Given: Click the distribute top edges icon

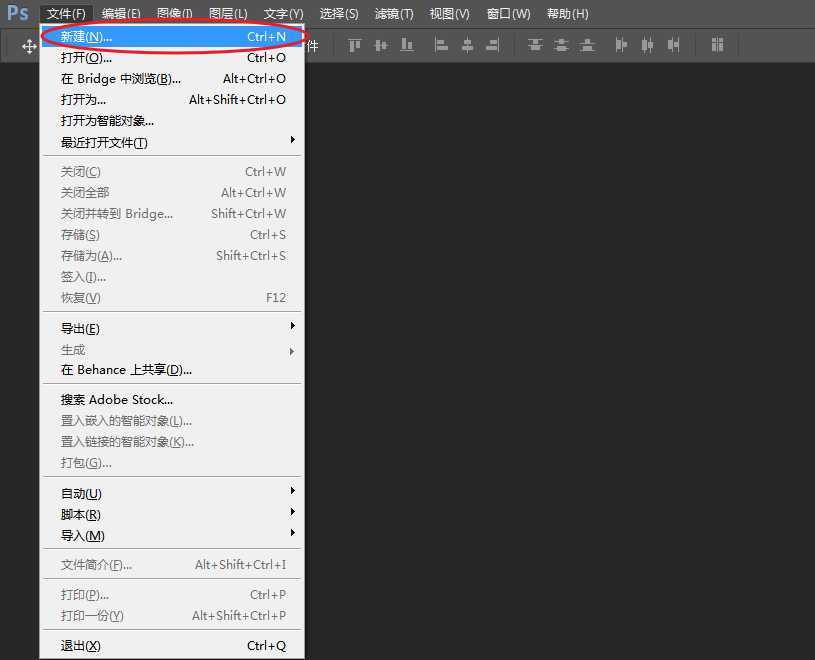Looking at the screenshot, I should (x=535, y=46).
